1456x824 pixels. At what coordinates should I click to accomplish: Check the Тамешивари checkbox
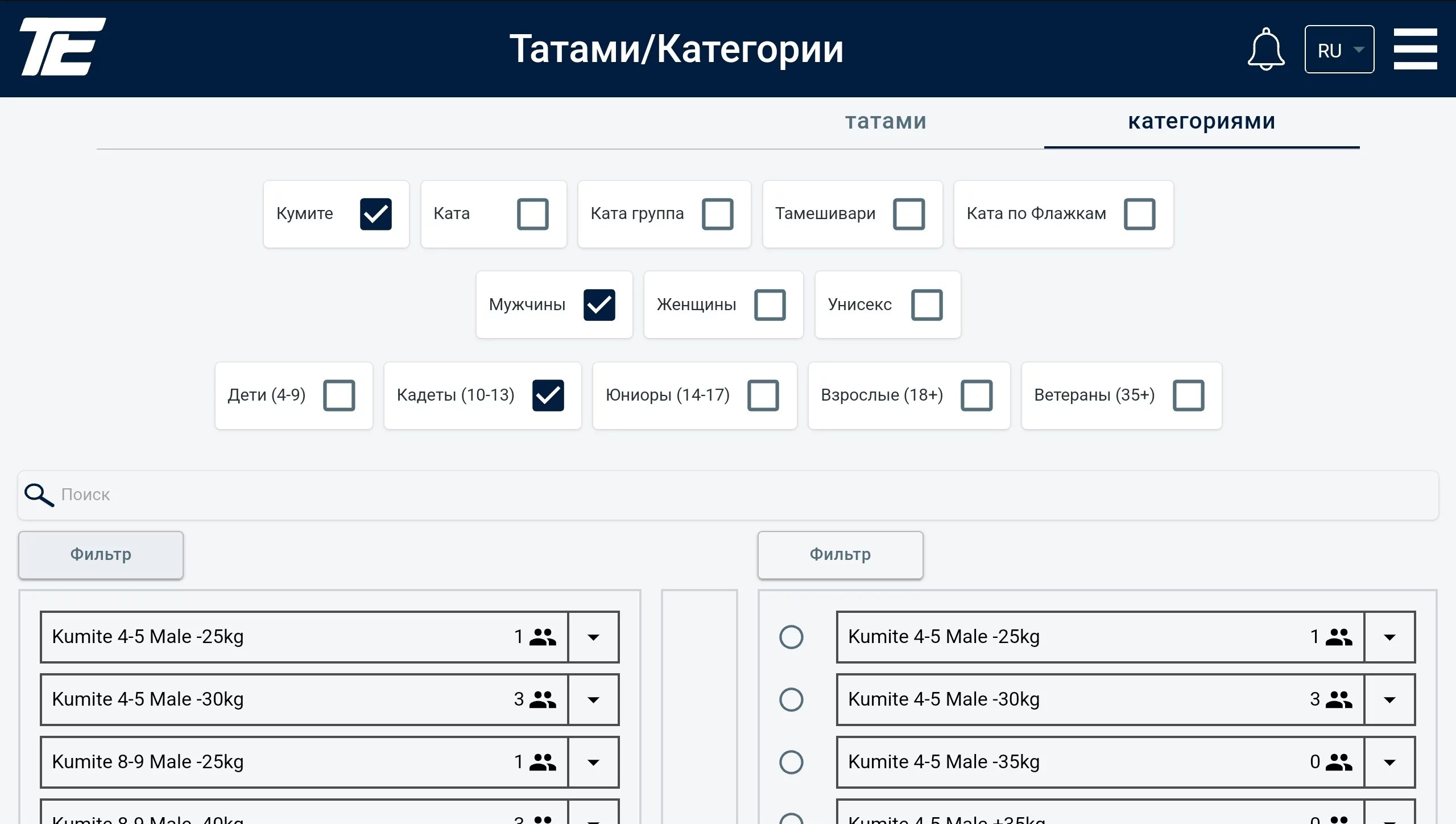click(x=909, y=214)
